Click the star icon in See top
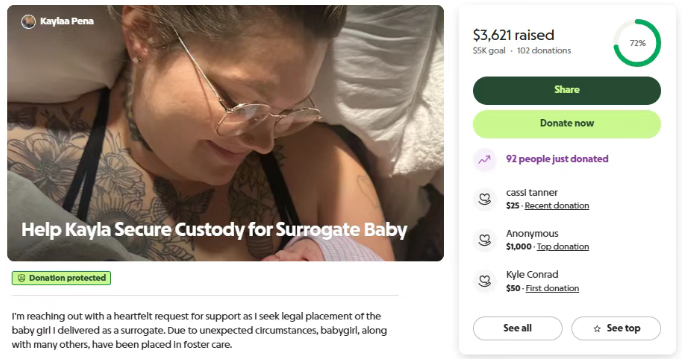 (x=597, y=329)
